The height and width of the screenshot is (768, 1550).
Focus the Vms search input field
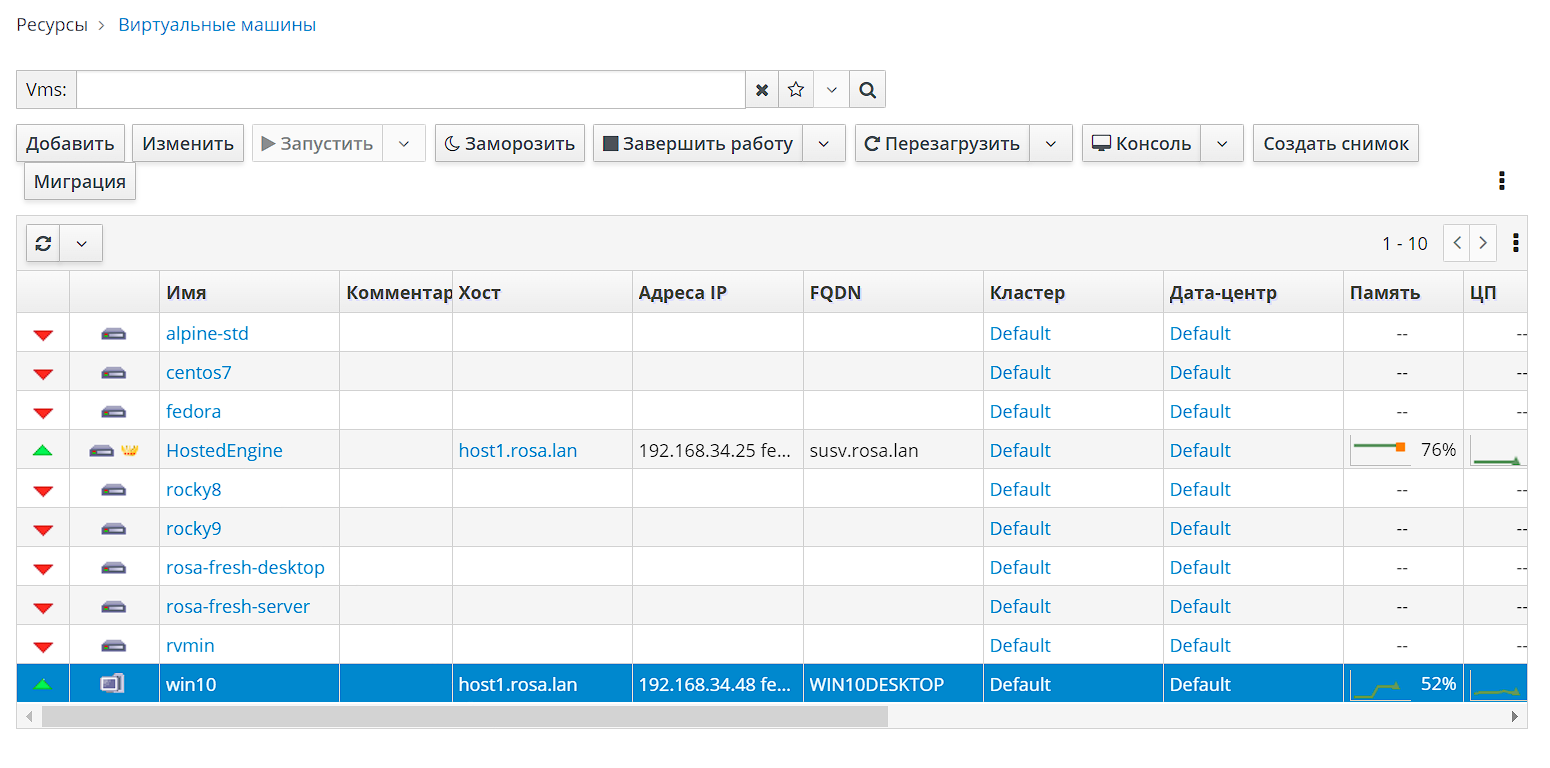[410, 90]
